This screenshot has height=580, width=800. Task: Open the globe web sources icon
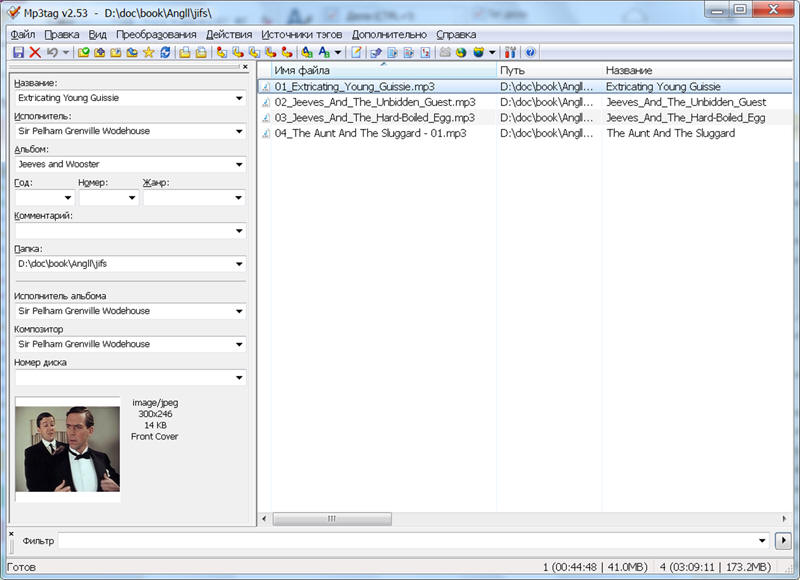coord(461,52)
